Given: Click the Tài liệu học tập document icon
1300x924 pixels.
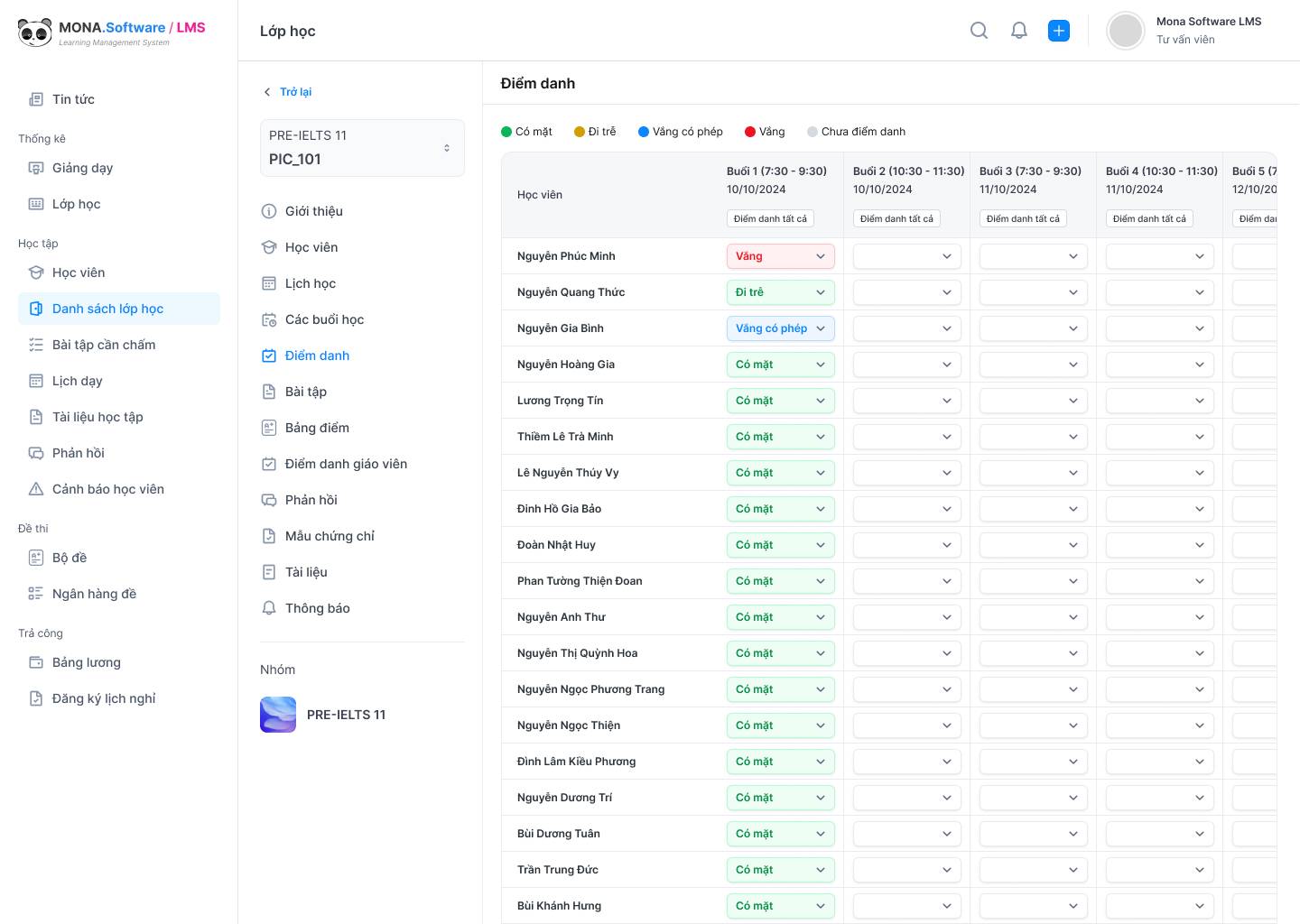Looking at the screenshot, I should 36,417.
